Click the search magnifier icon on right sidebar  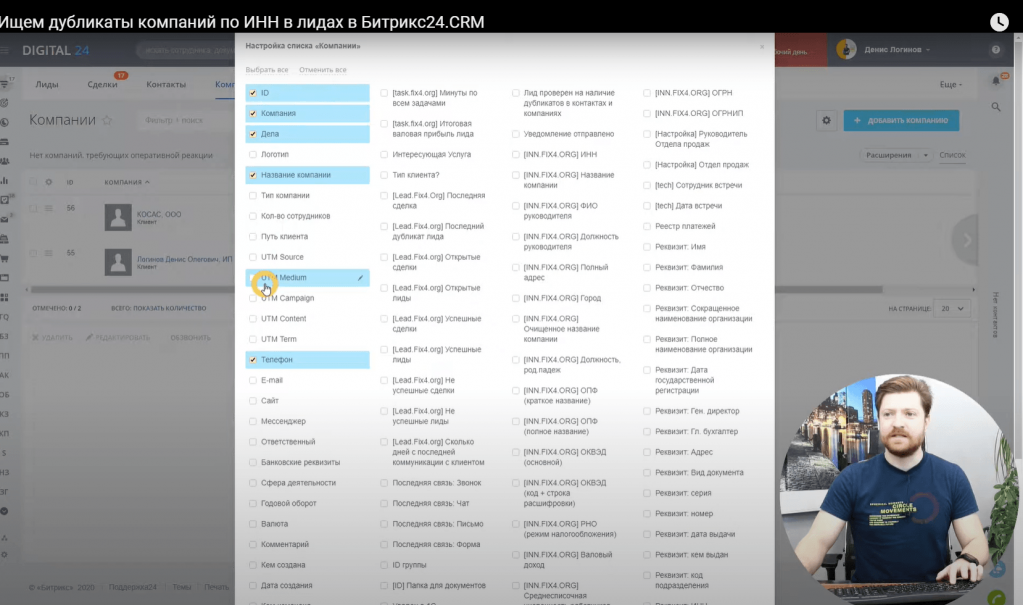tap(996, 106)
